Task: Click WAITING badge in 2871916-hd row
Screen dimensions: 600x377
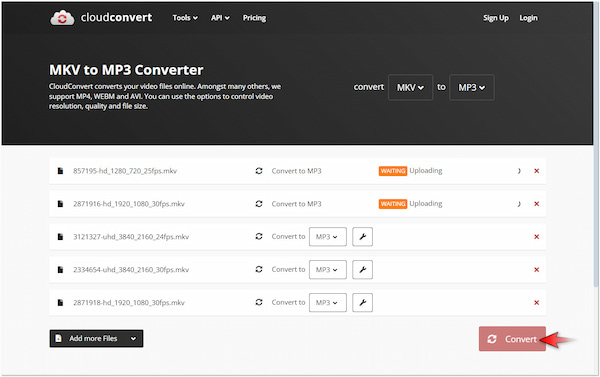Action: click(393, 204)
